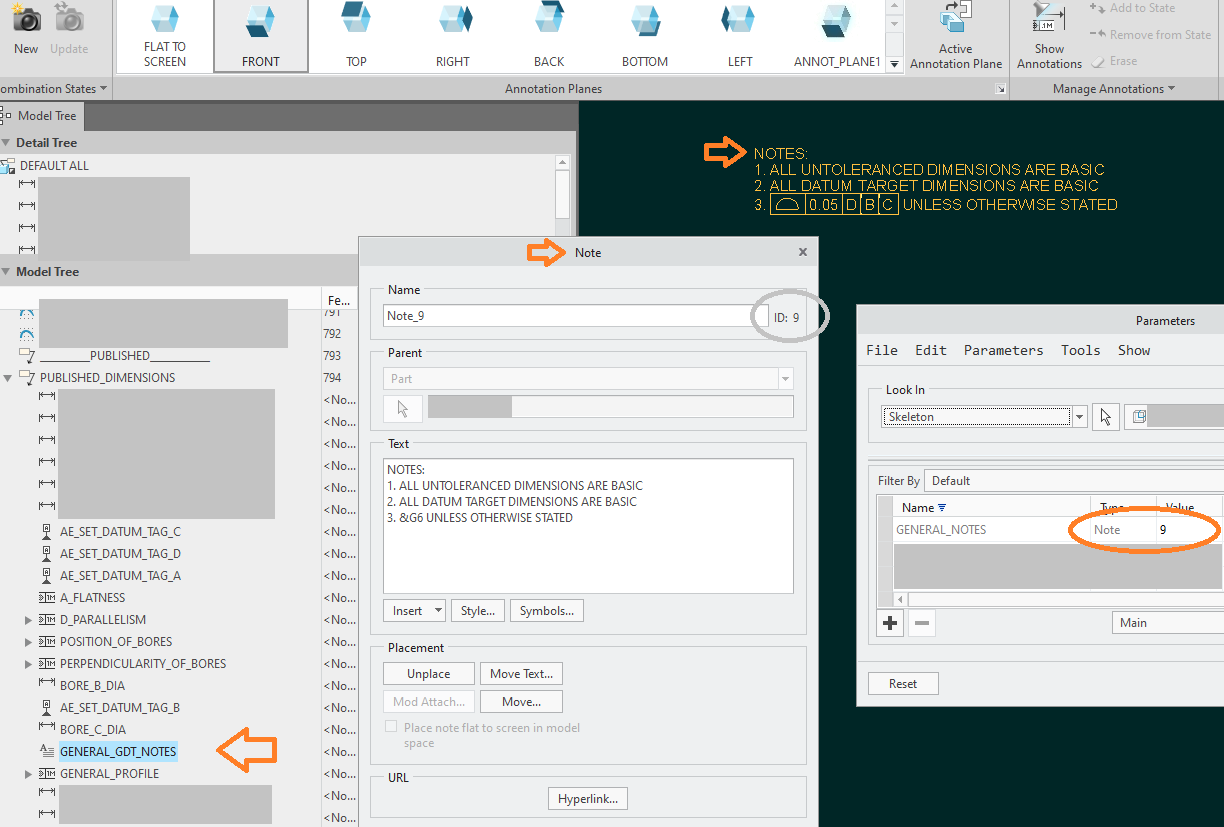This screenshot has width=1224, height=827.
Task: Click inside the Note_9 name field
Action: 560,314
